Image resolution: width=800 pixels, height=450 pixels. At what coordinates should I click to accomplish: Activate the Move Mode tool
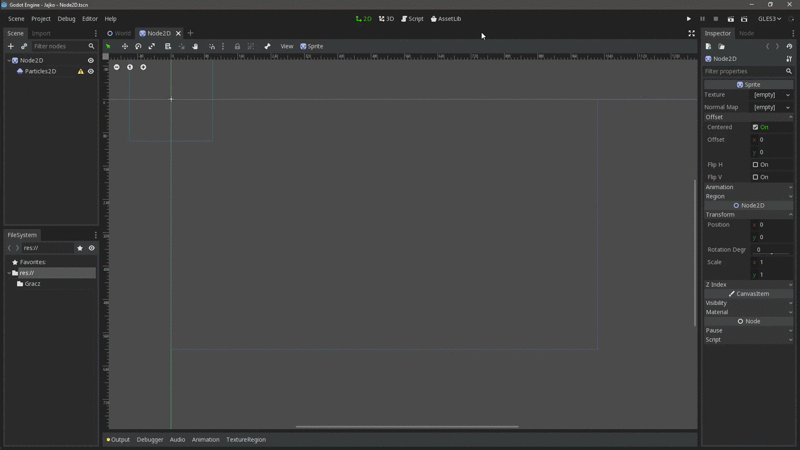tap(124, 46)
